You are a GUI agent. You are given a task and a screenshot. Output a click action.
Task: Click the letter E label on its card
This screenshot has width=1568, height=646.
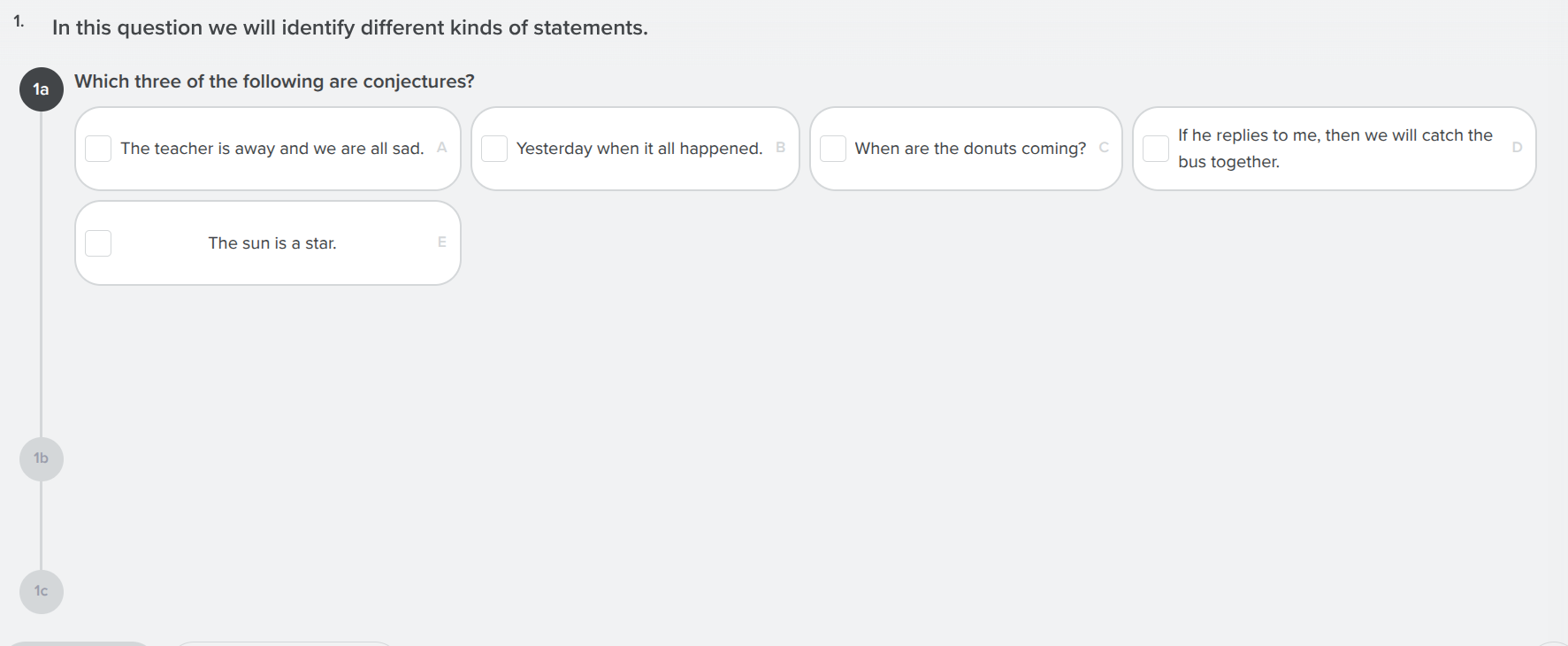click(x=442, y=242)
